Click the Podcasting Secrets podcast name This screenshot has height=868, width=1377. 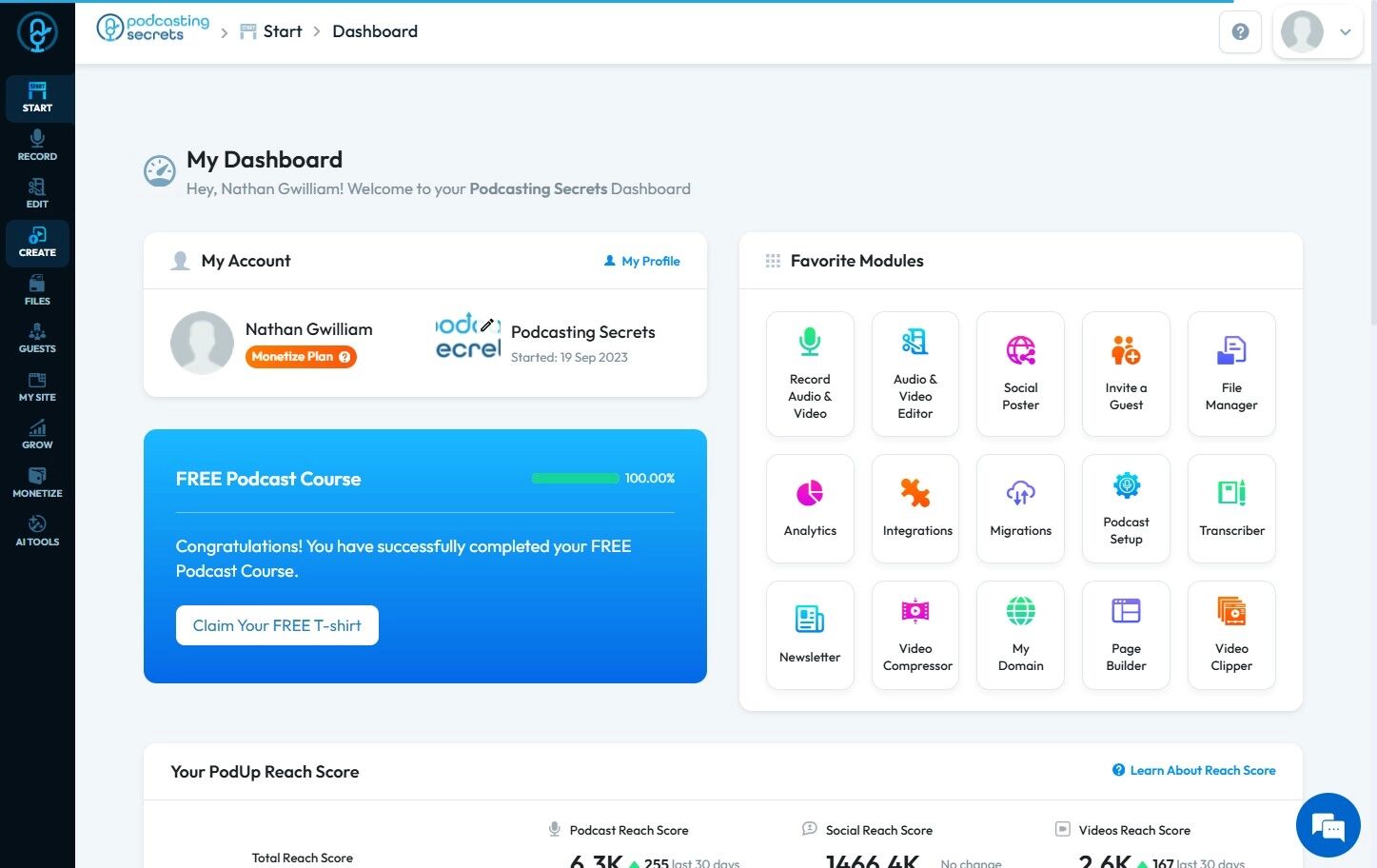(583, 332)
